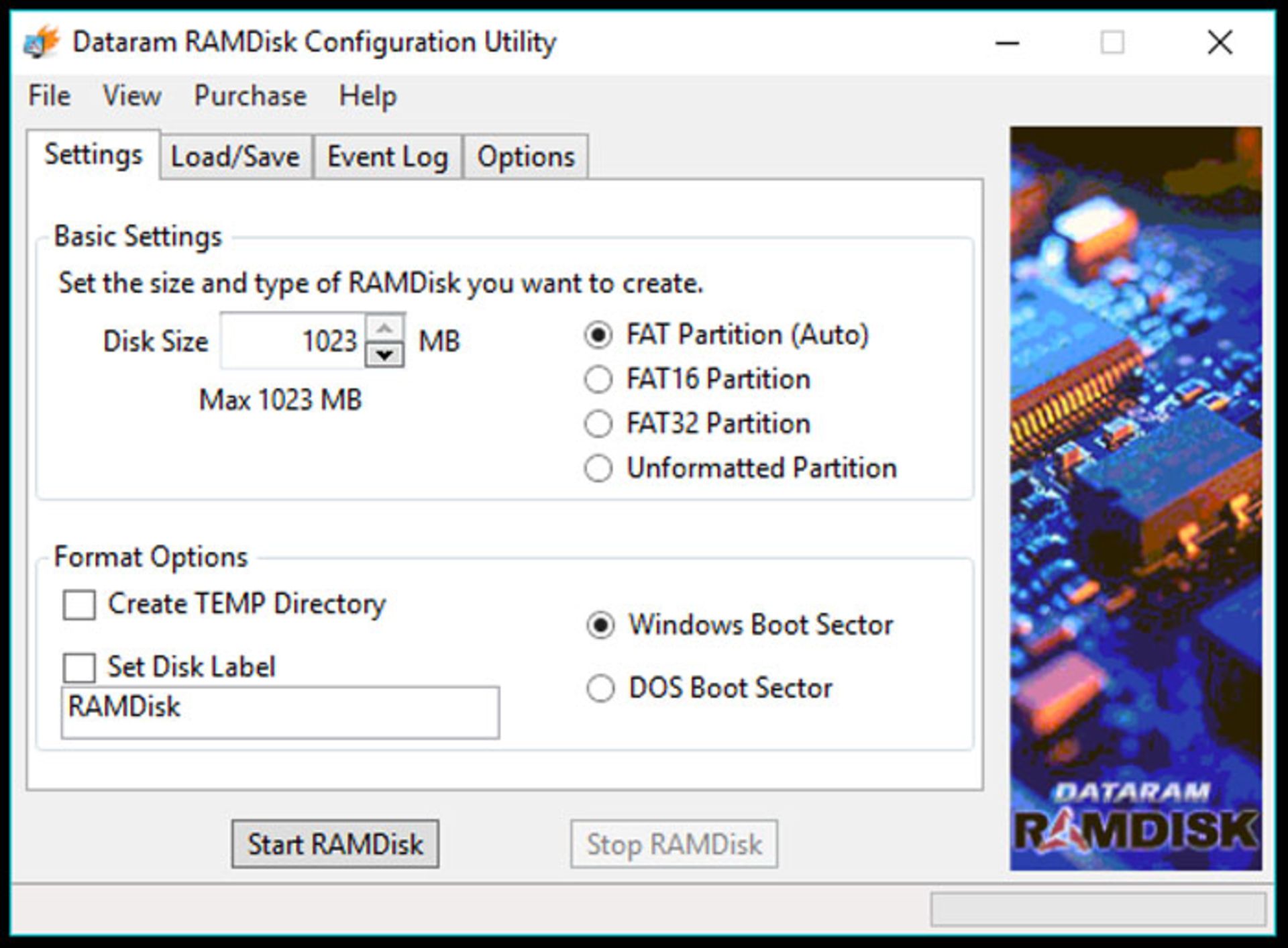Go to the Options tab

pos(525,157)
